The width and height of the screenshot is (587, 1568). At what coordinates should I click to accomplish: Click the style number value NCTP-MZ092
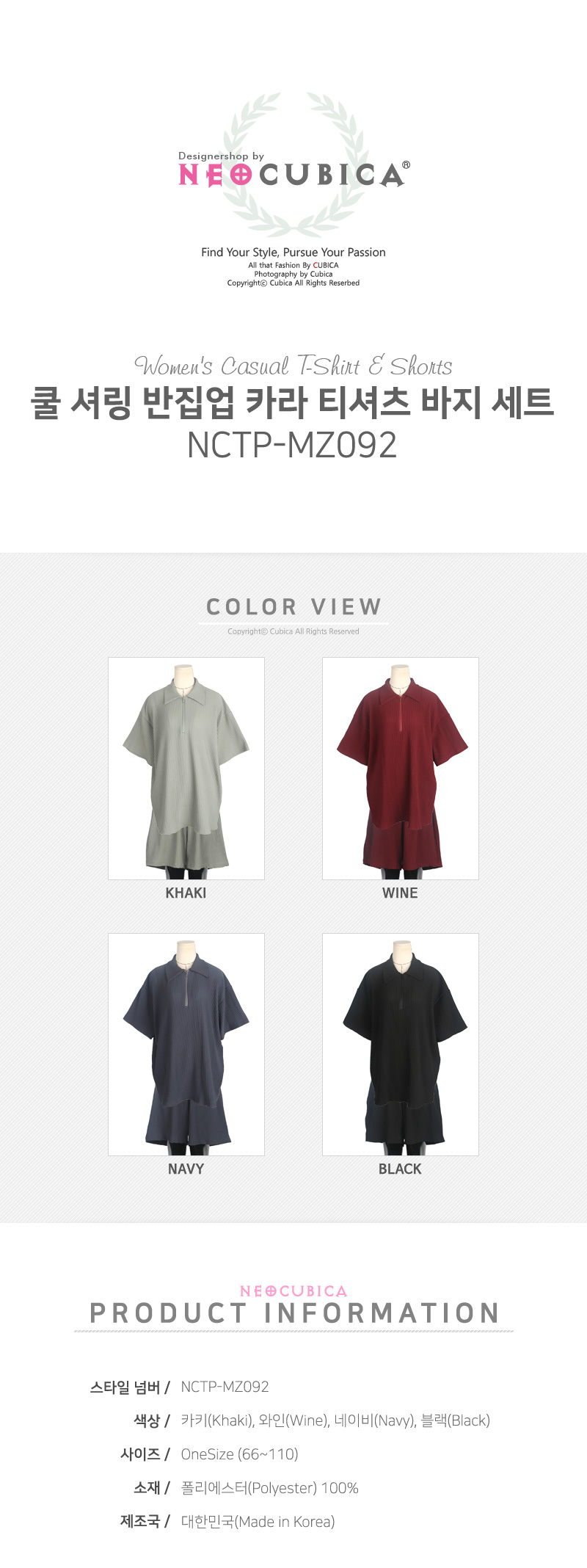click(x=225, y=1387)
